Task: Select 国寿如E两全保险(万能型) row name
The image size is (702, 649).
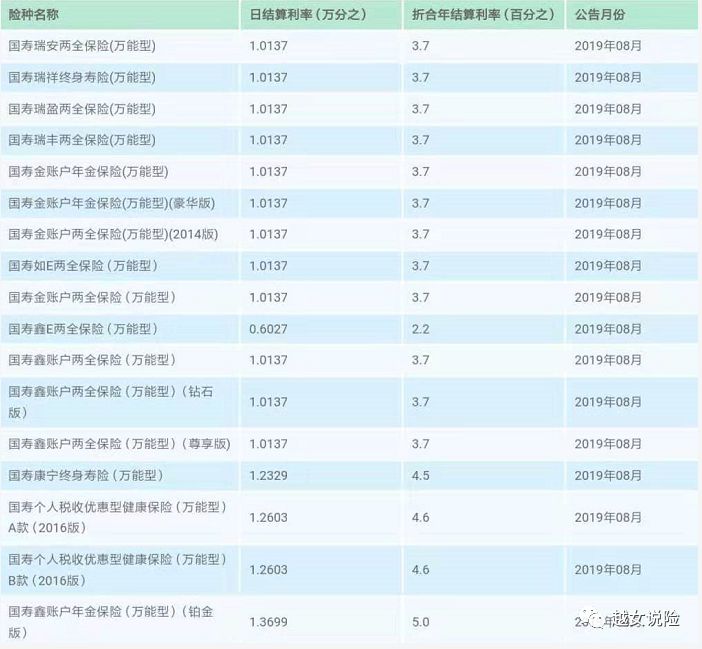Action: 83,266
